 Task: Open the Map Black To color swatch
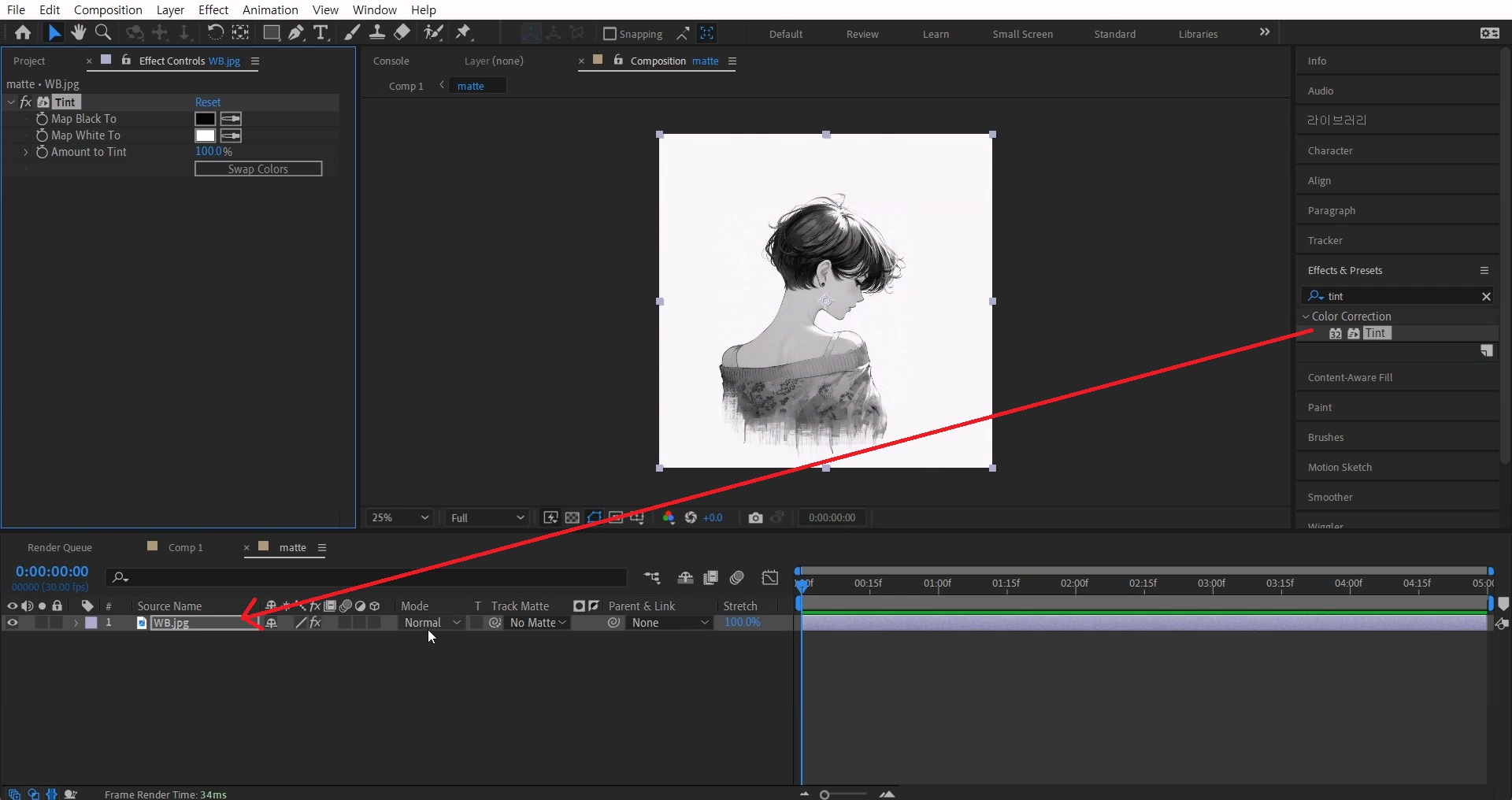pos(205,119)
